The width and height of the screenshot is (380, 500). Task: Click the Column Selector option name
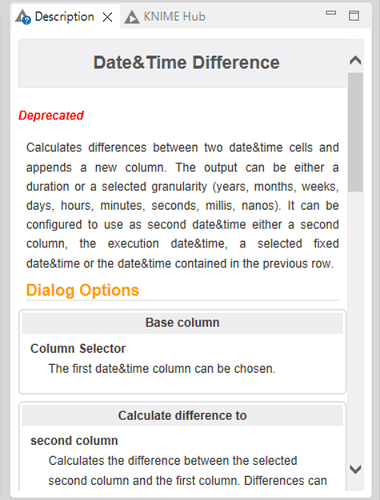[78, 349]
